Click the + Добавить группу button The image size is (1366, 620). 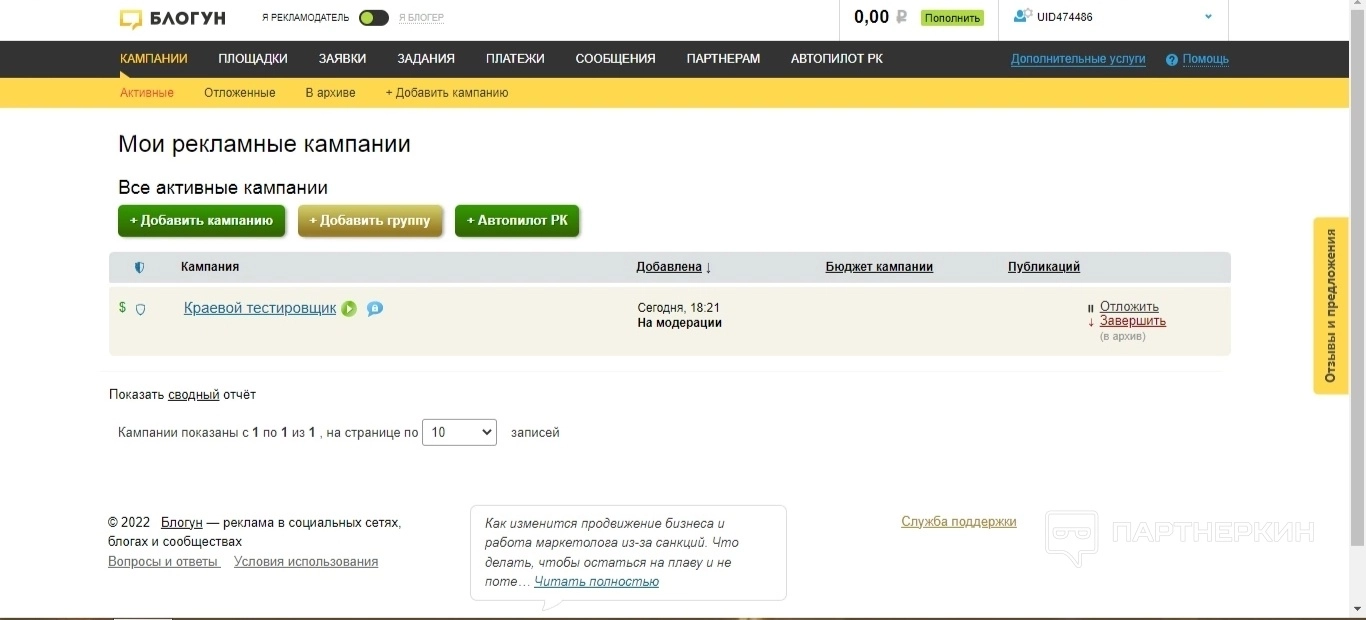tap(370, 221)
